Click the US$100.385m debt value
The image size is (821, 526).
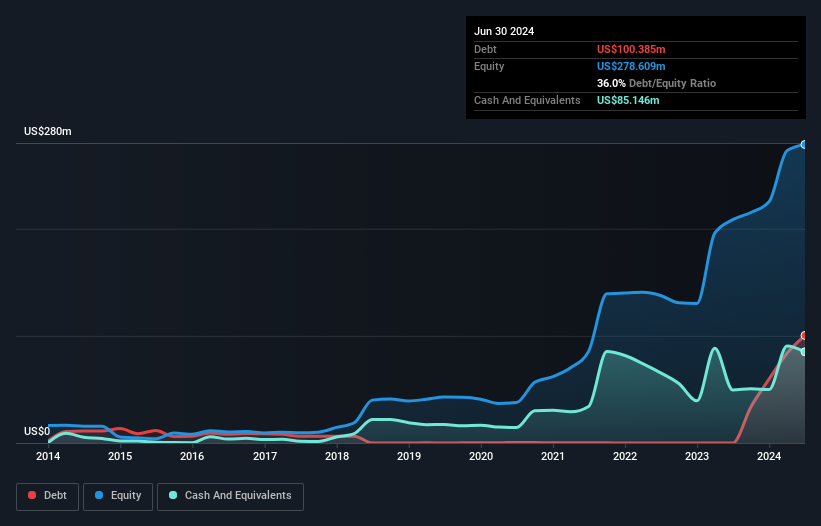point(631,49)
